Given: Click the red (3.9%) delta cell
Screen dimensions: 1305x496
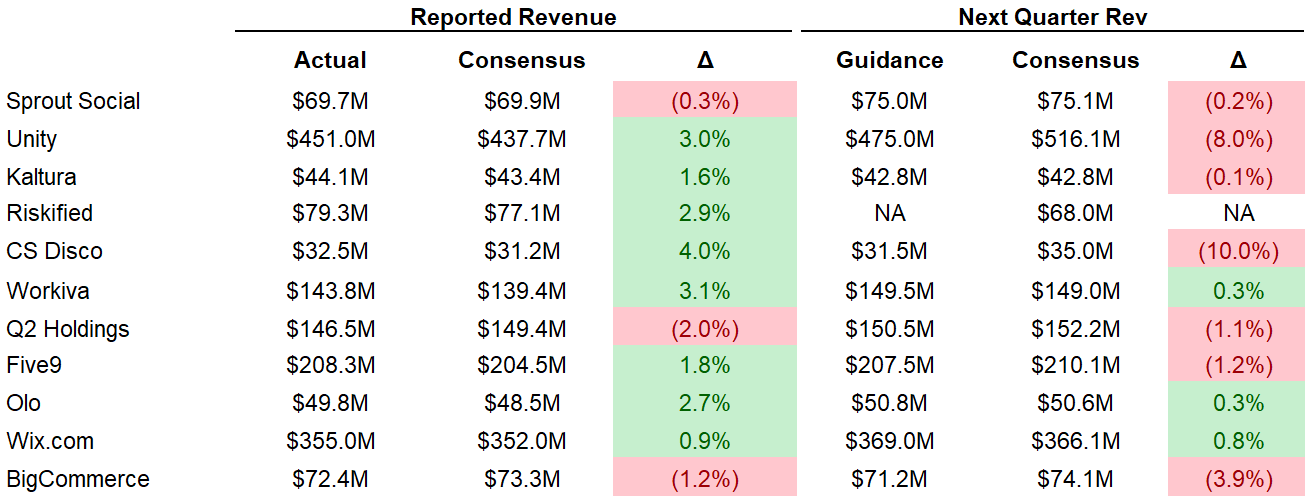Looking at the screenshot, I should coord(1236,478).
